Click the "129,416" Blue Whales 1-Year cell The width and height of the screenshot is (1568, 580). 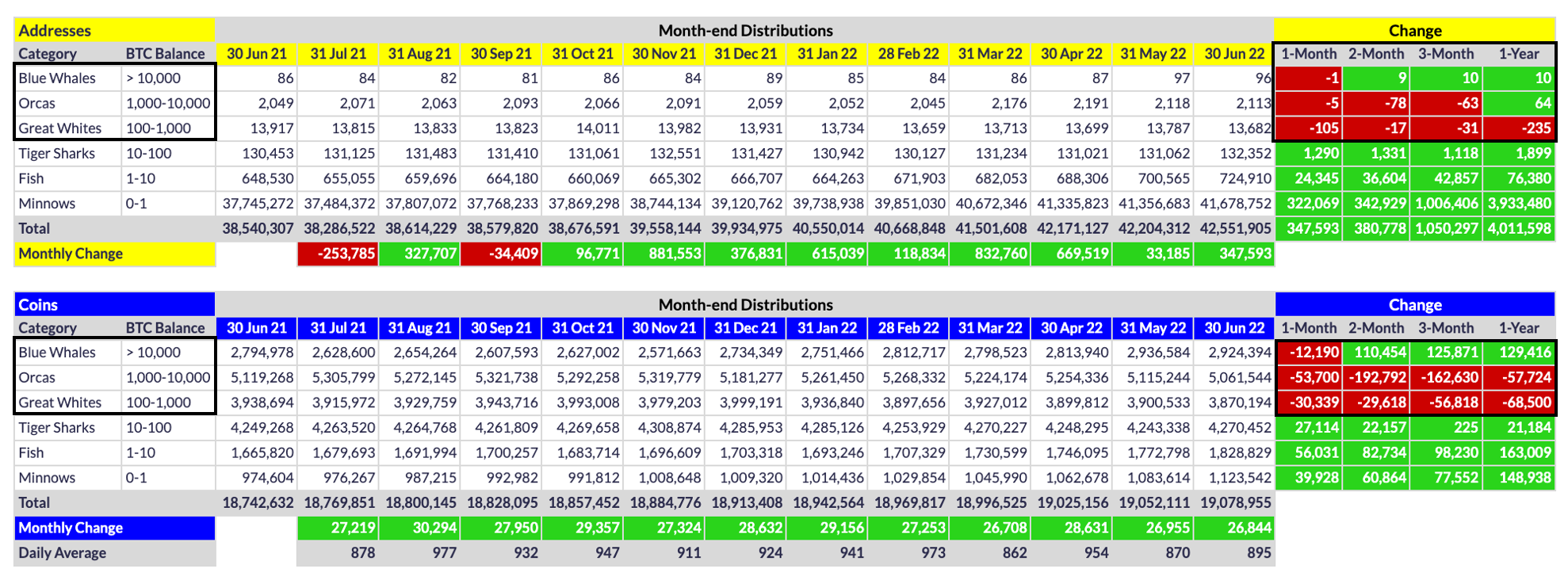(x=1519, y=352)
